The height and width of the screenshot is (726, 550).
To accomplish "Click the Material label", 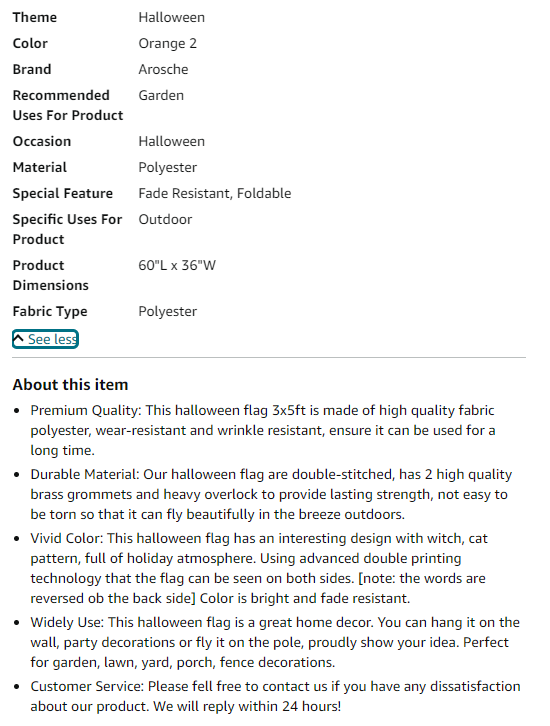I will 40,168.
